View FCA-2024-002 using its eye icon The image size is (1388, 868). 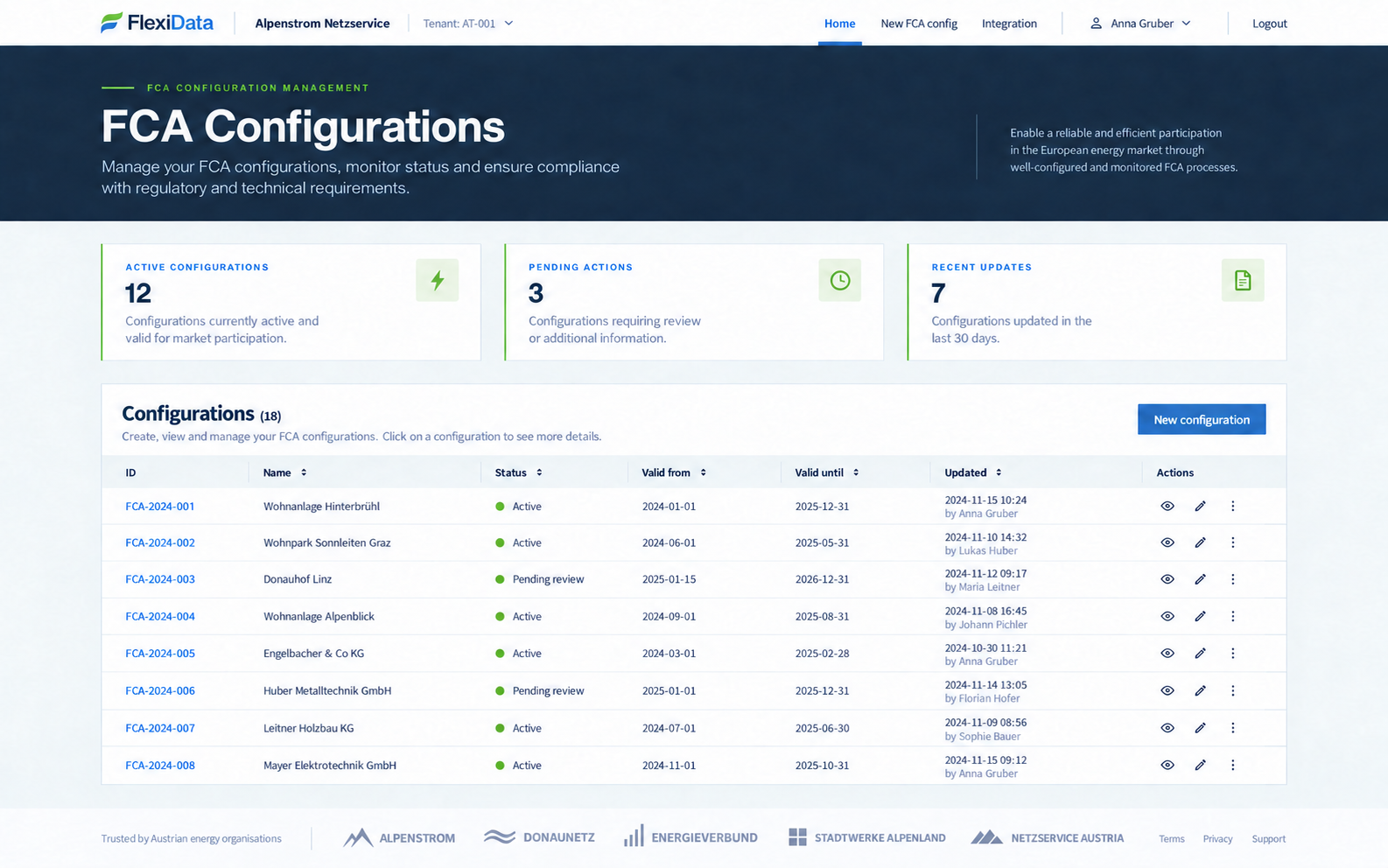coord(1167,542)
